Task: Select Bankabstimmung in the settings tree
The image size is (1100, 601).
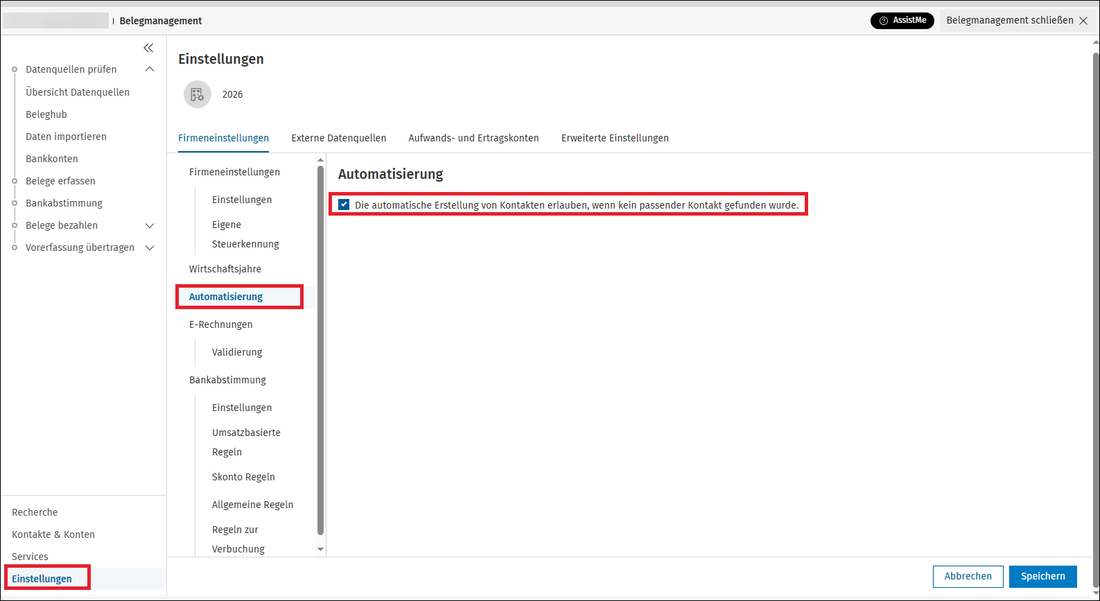Action: coord(227,380)
